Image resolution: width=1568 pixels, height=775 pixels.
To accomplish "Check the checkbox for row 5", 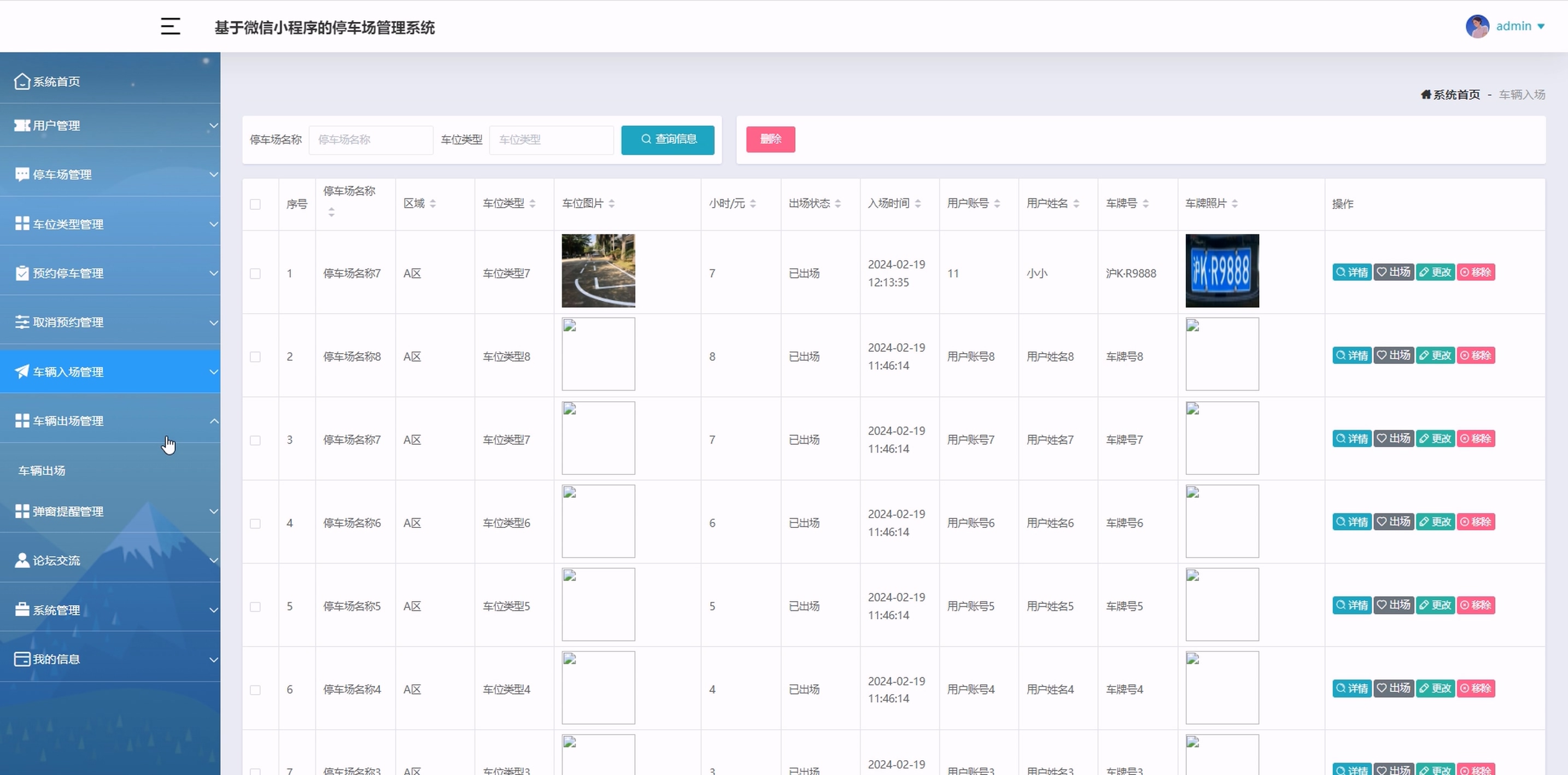I will [255, 607].
